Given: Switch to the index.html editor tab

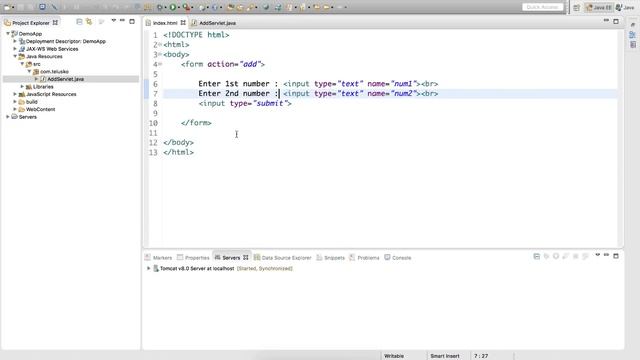Looking at the screenshot, I should [165, 23].
